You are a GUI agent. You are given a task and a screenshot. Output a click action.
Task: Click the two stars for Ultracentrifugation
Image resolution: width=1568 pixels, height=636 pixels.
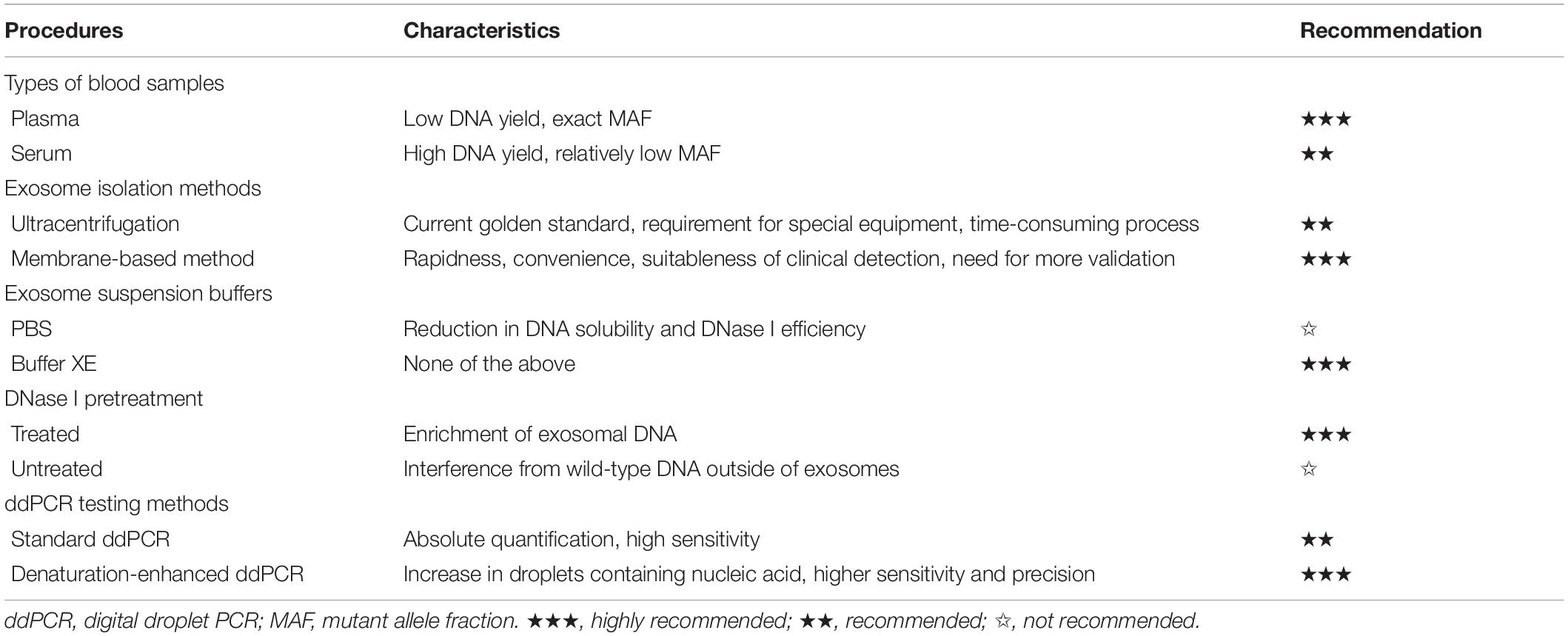1317,224
